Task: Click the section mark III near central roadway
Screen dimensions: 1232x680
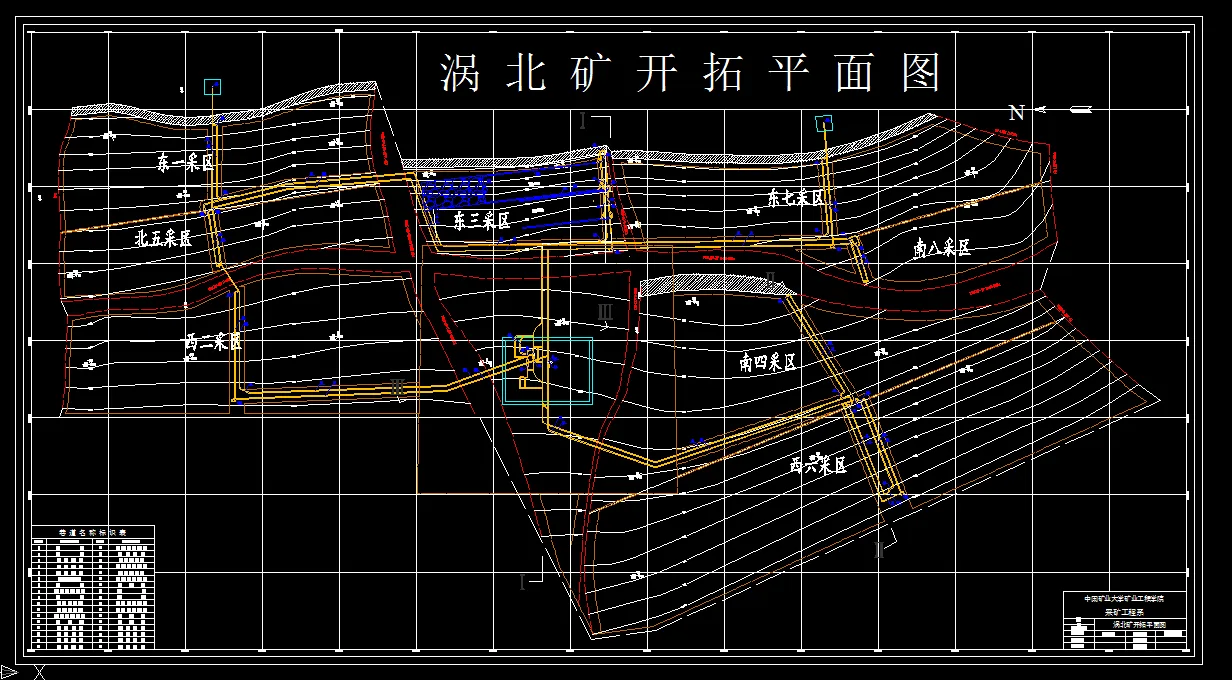Action: click(x=605, y=312)
